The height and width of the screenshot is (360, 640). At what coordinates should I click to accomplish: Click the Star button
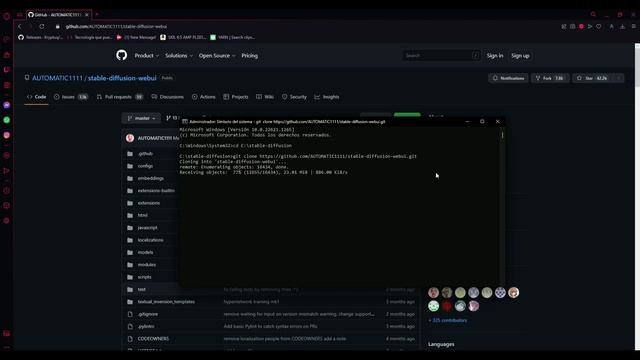pos(593,78)
